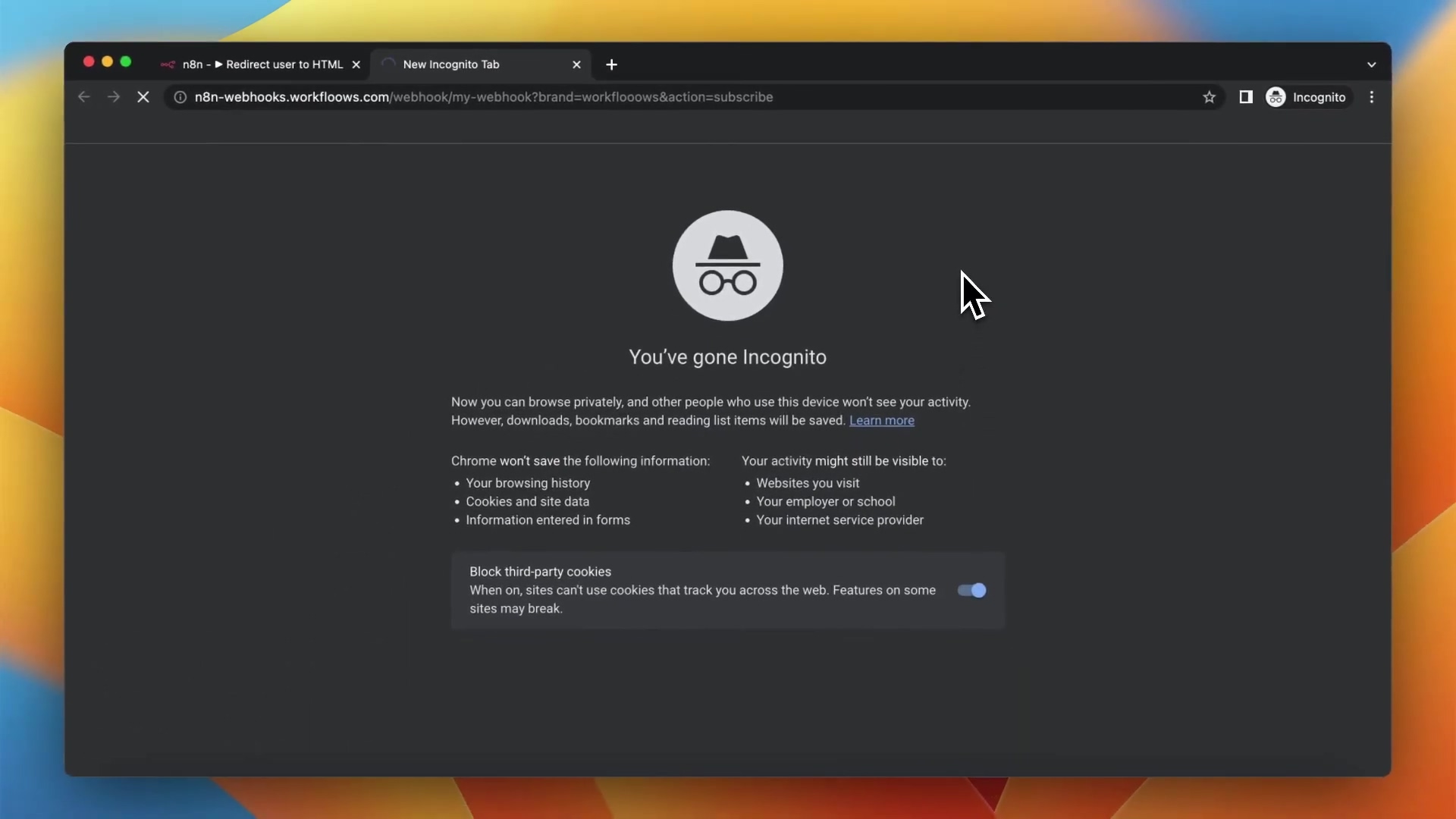Click the n8n favicon on first tab

point(168,64)
